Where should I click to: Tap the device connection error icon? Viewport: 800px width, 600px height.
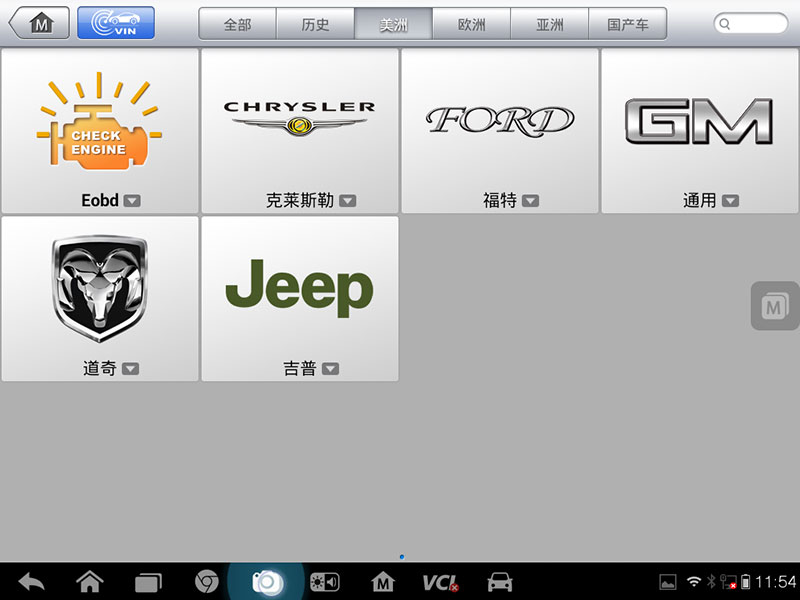(728, 582)
